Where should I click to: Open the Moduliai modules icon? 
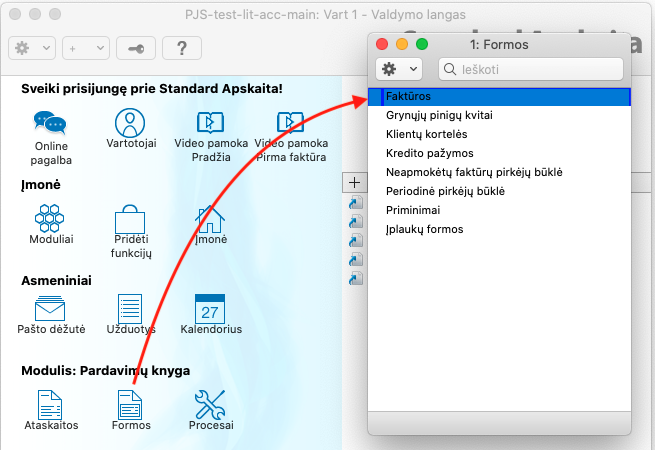50,219
